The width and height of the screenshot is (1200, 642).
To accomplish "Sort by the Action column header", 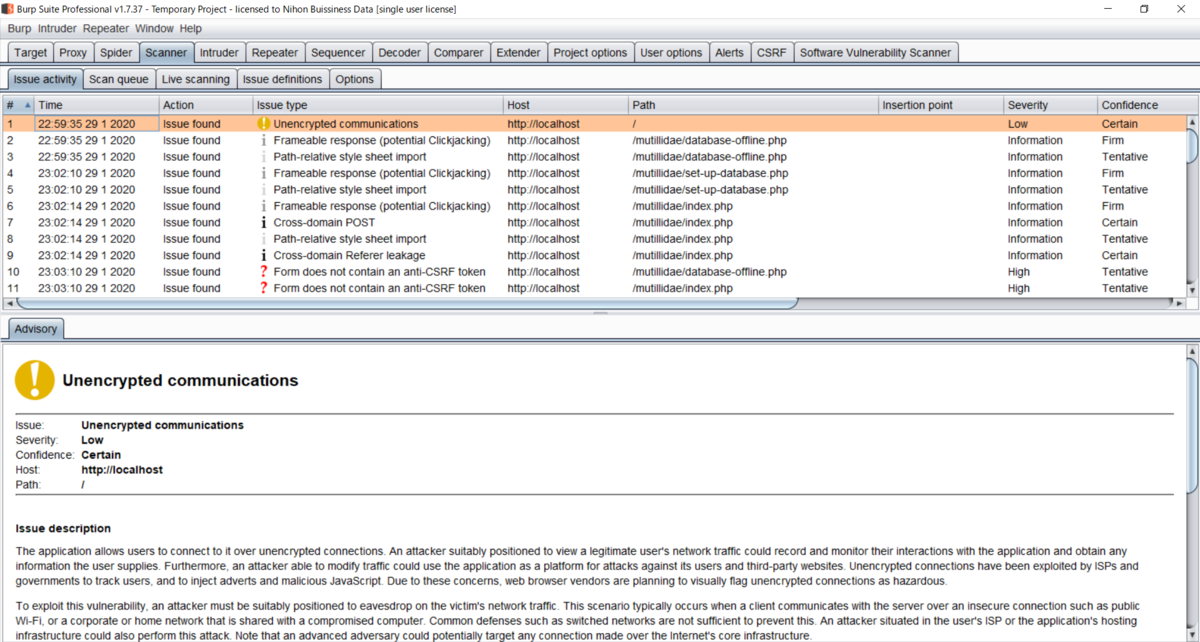I will pos(205,105).
